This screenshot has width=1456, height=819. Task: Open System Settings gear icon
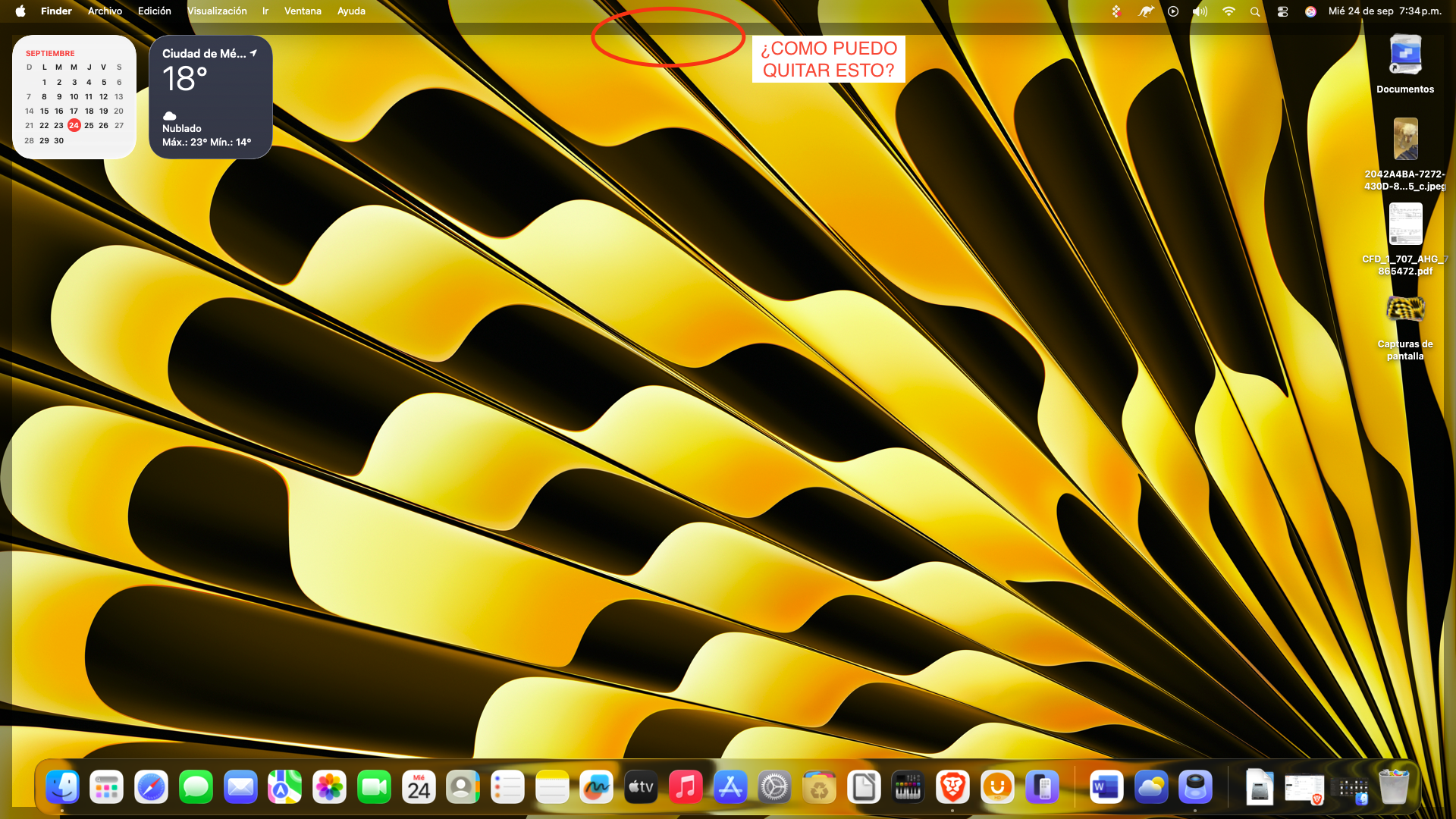(774, 788)
